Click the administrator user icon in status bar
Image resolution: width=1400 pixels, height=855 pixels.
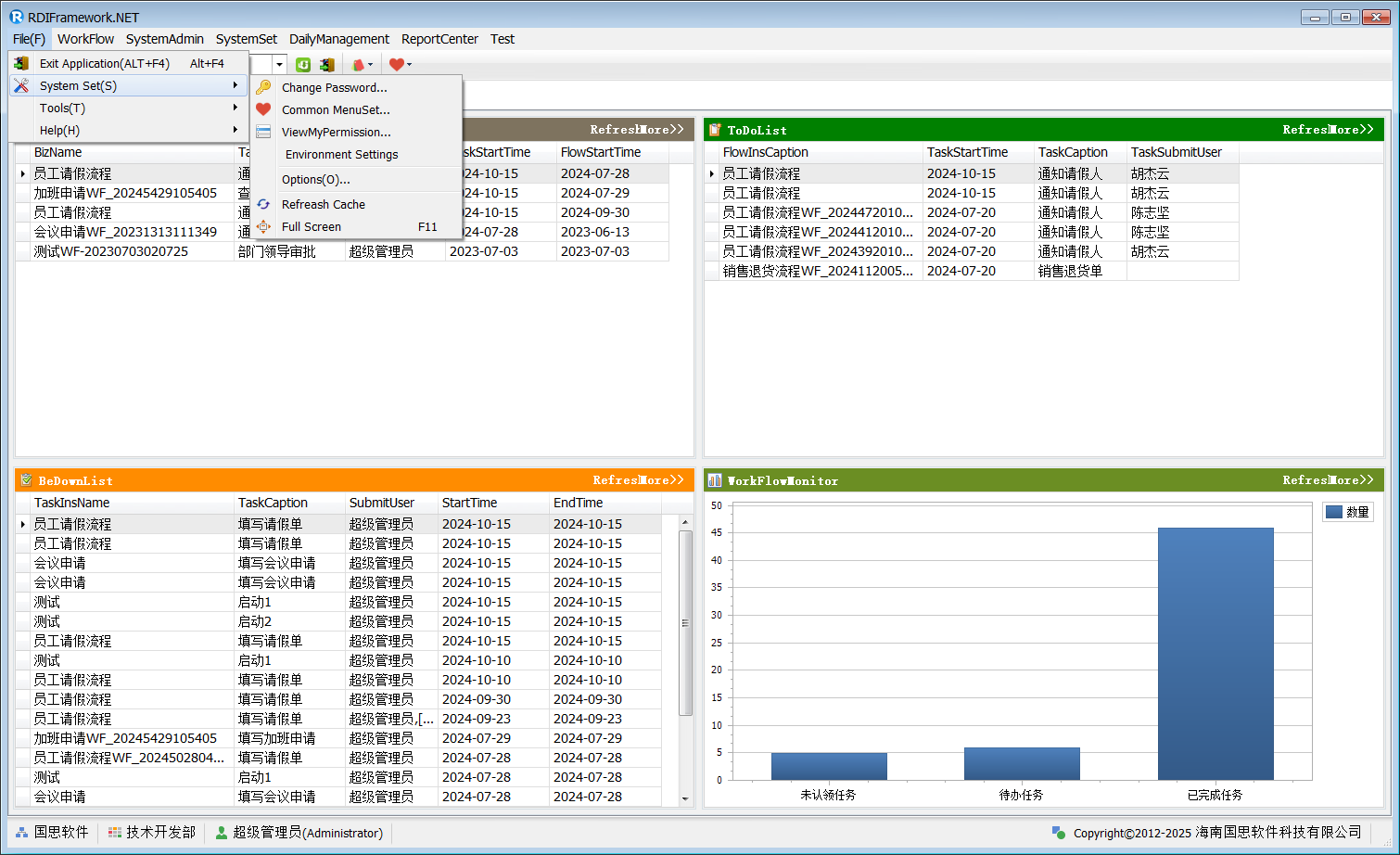point(222,833)
